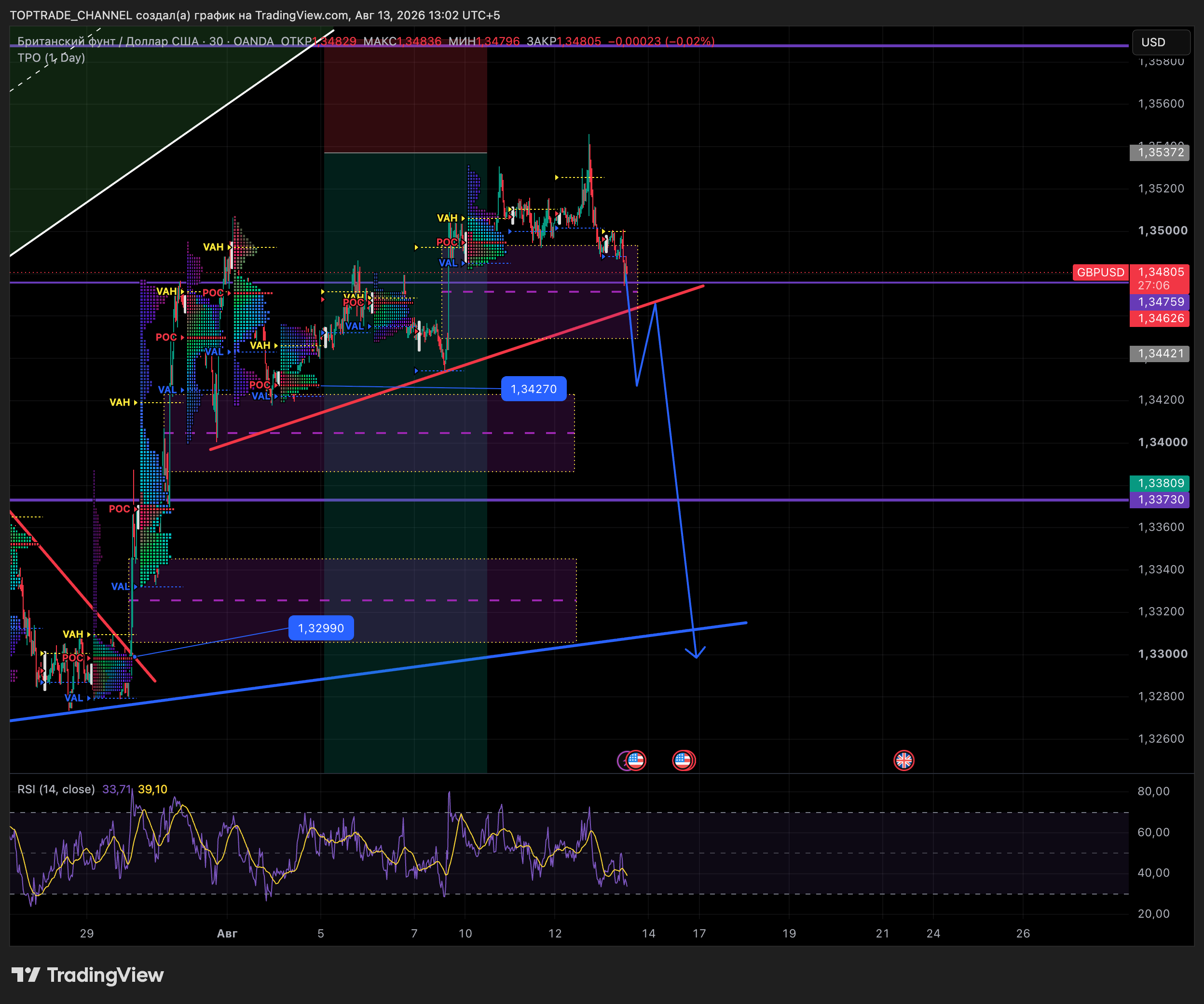1204x1004 pixels.
Task: Select the gray 1,35372 price axis label
Action: (1161, 152)
